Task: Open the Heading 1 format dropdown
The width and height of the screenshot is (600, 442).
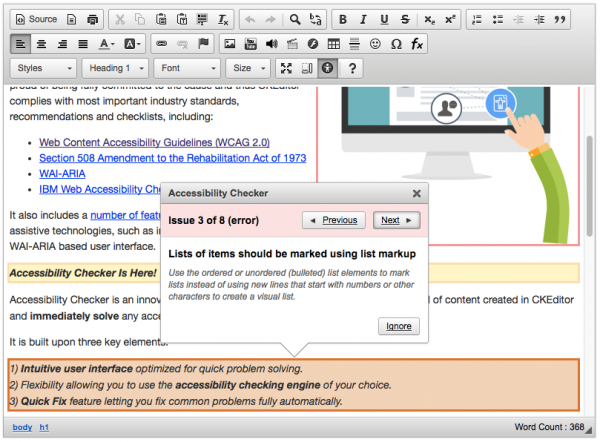Action: pyautogui.click(x=115, y=68)
